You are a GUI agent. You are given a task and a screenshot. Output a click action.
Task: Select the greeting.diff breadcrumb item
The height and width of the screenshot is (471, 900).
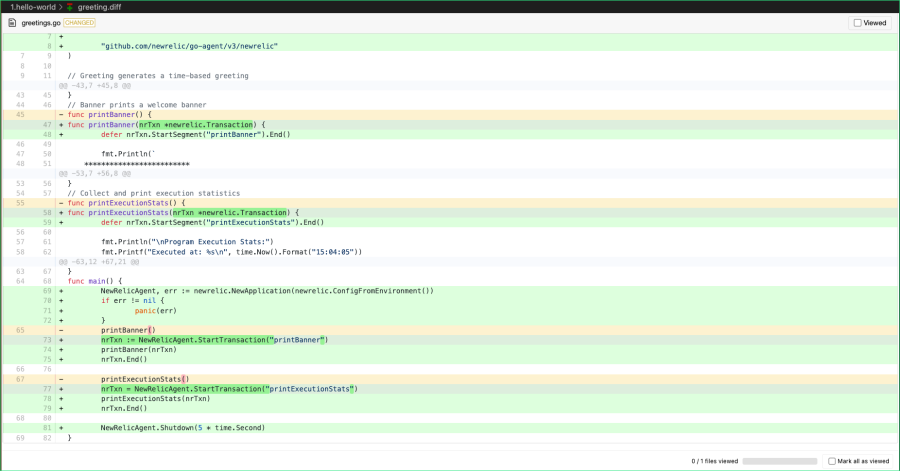[x=101, y=6]
